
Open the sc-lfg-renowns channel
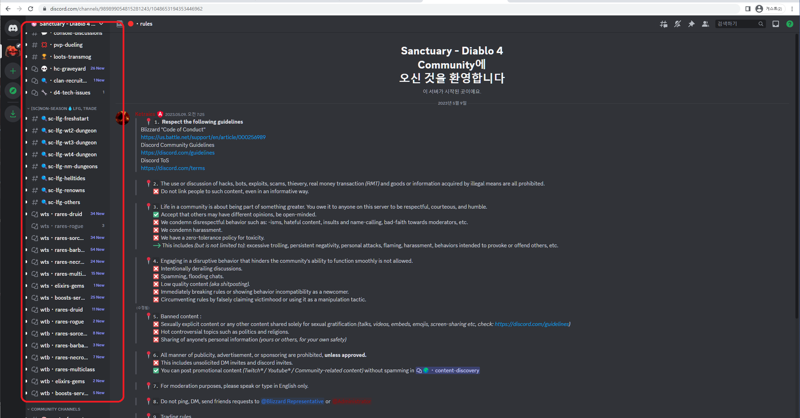pyautogui.click(x=66, y=190)
